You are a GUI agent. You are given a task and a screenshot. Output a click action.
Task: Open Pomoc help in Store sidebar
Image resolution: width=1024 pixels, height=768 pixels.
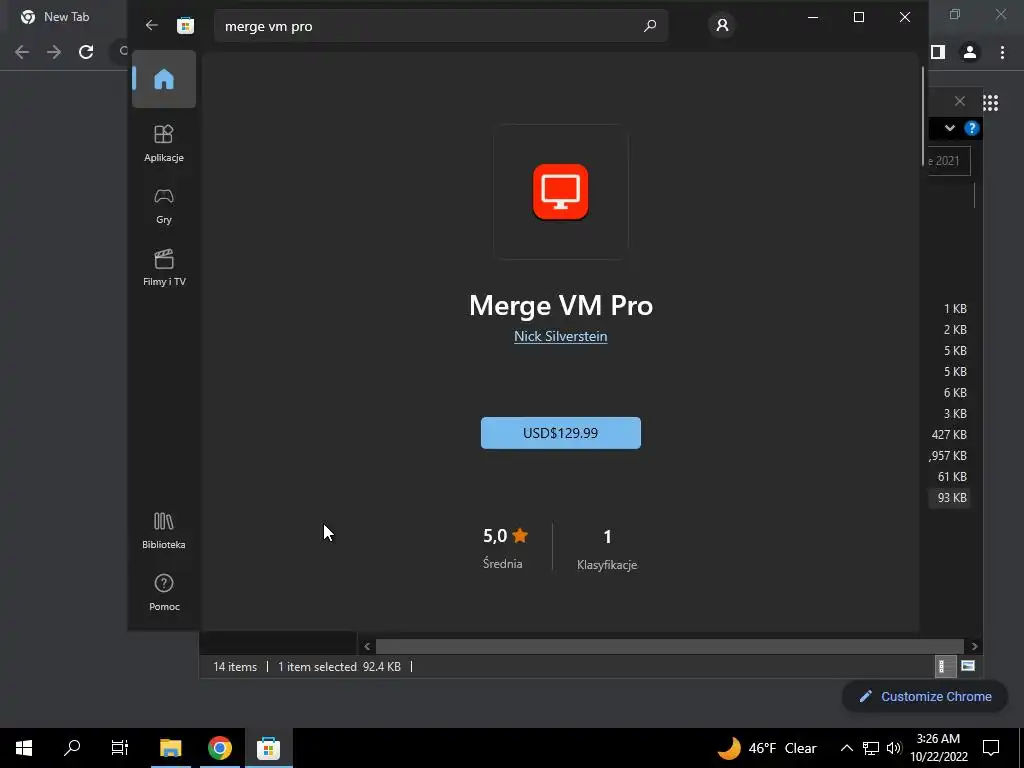pyautogui.click(x=164, y=592)
